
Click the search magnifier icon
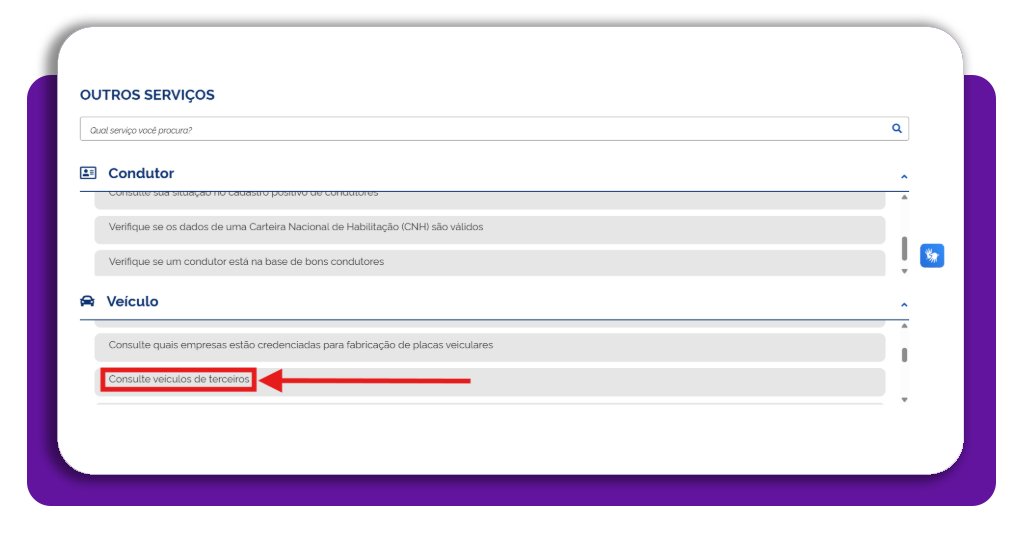896,129
